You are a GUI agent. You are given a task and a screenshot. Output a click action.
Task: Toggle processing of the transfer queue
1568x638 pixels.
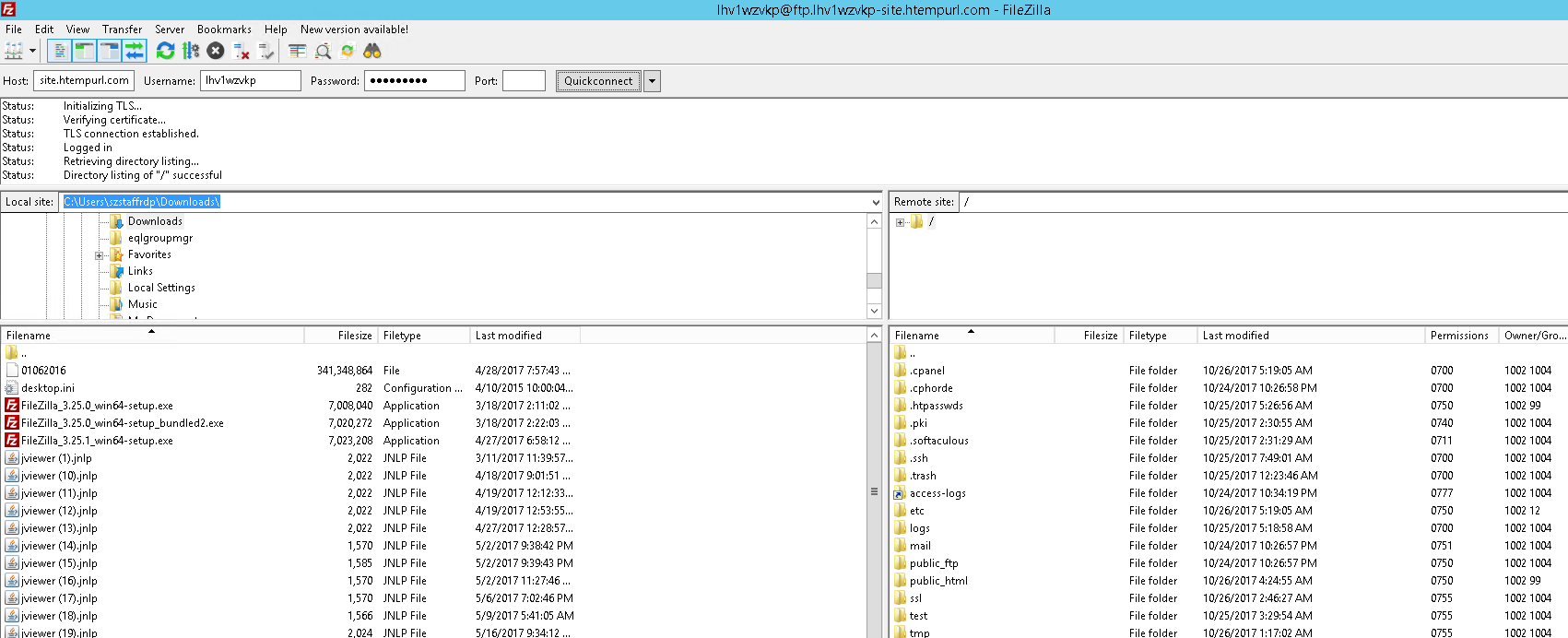click(191, 51)
